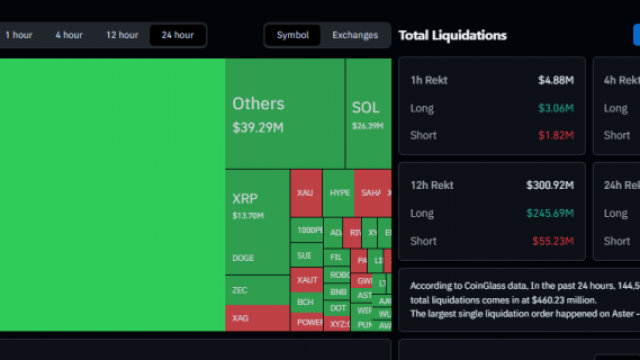Click the 4h Rekt card label
Image resolution: width=640 pixels, height=360 pixels.
point(622,80)
